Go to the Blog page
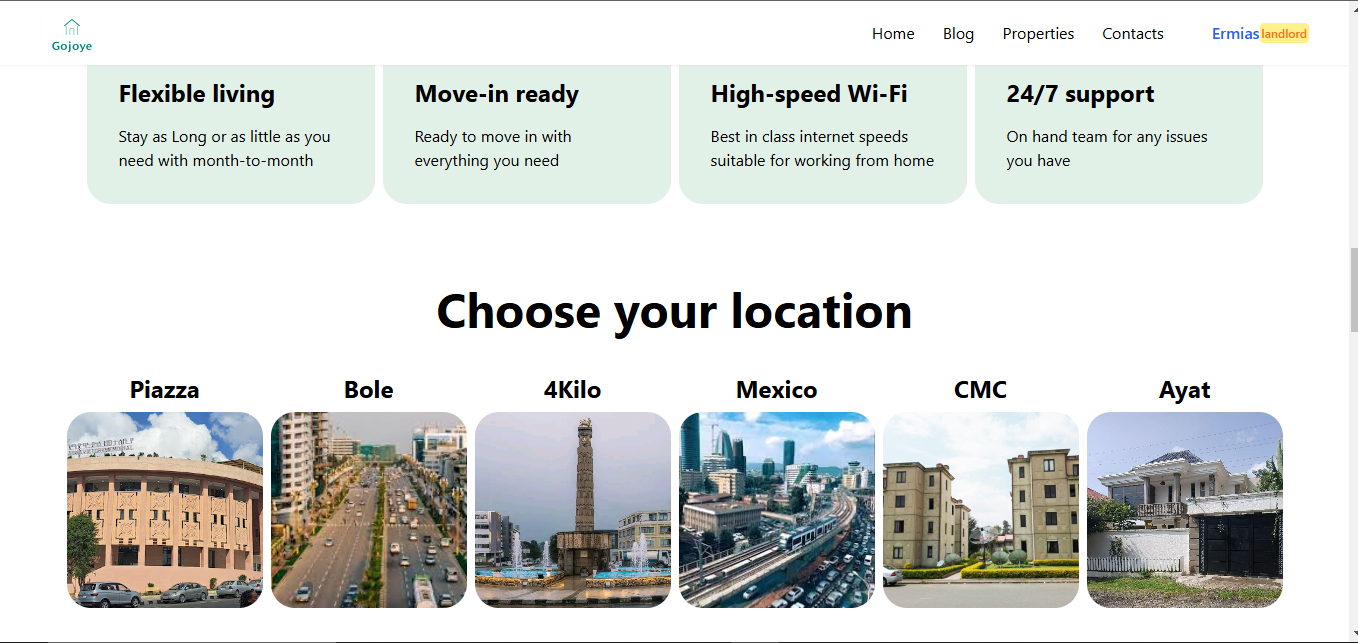Screen dimensions: 1358x643 tap(958, 34)
